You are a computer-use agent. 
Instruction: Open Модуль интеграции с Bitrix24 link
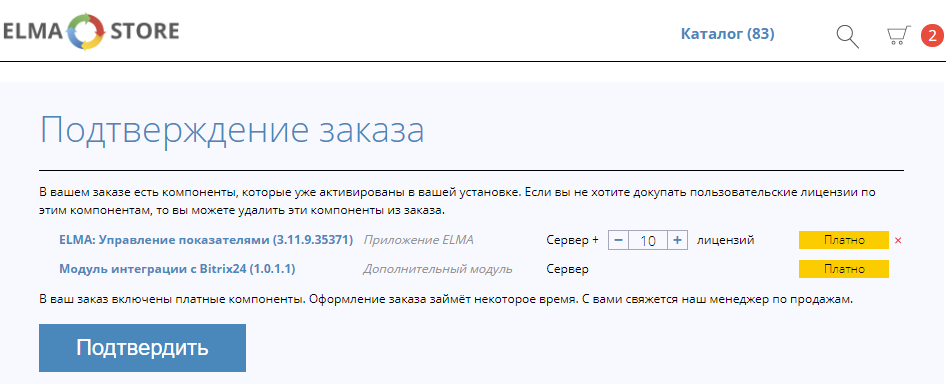click(177, 269)
